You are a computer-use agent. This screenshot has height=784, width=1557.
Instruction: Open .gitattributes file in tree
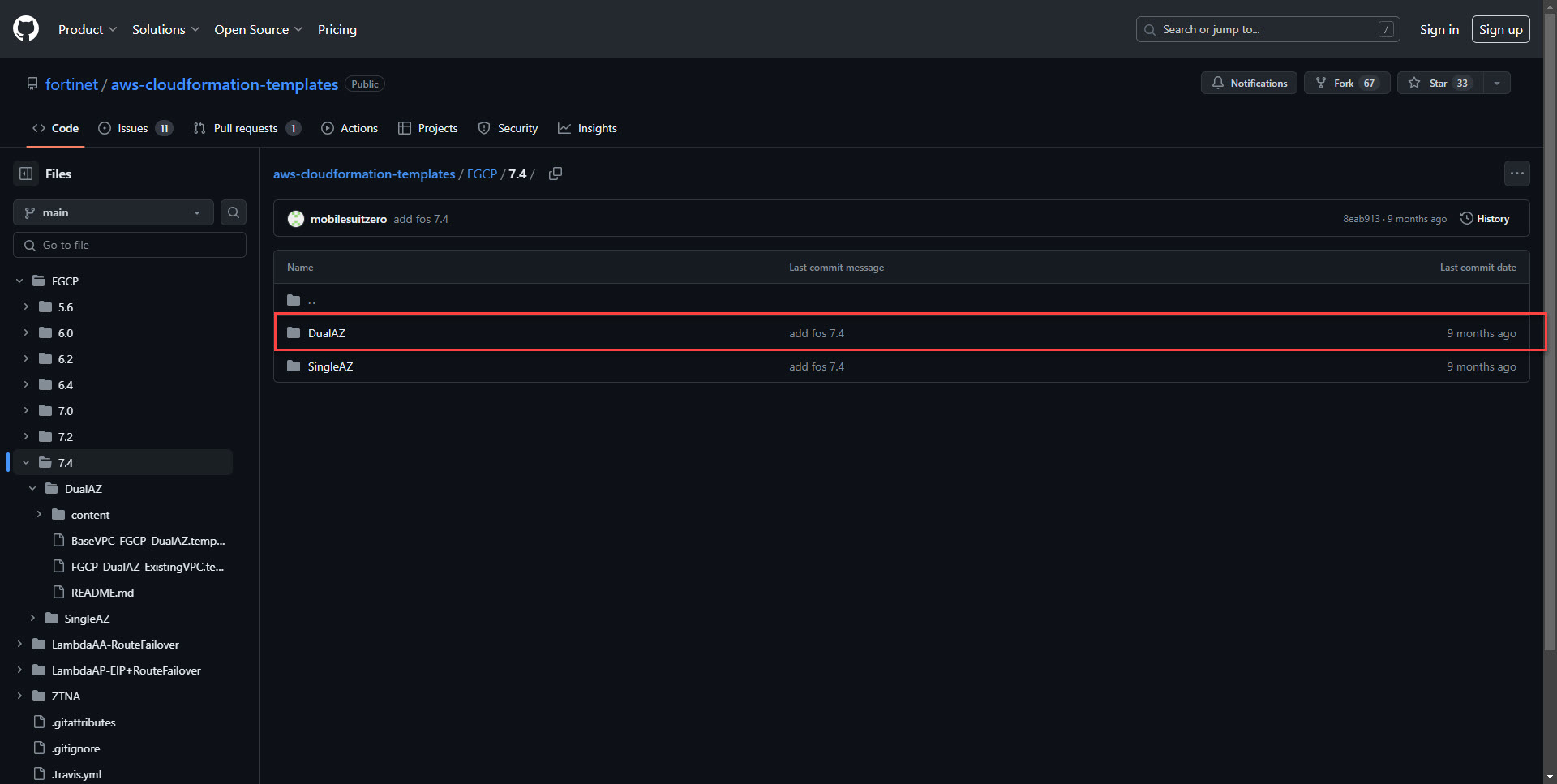pyautogui.click(x=84, y=722)
